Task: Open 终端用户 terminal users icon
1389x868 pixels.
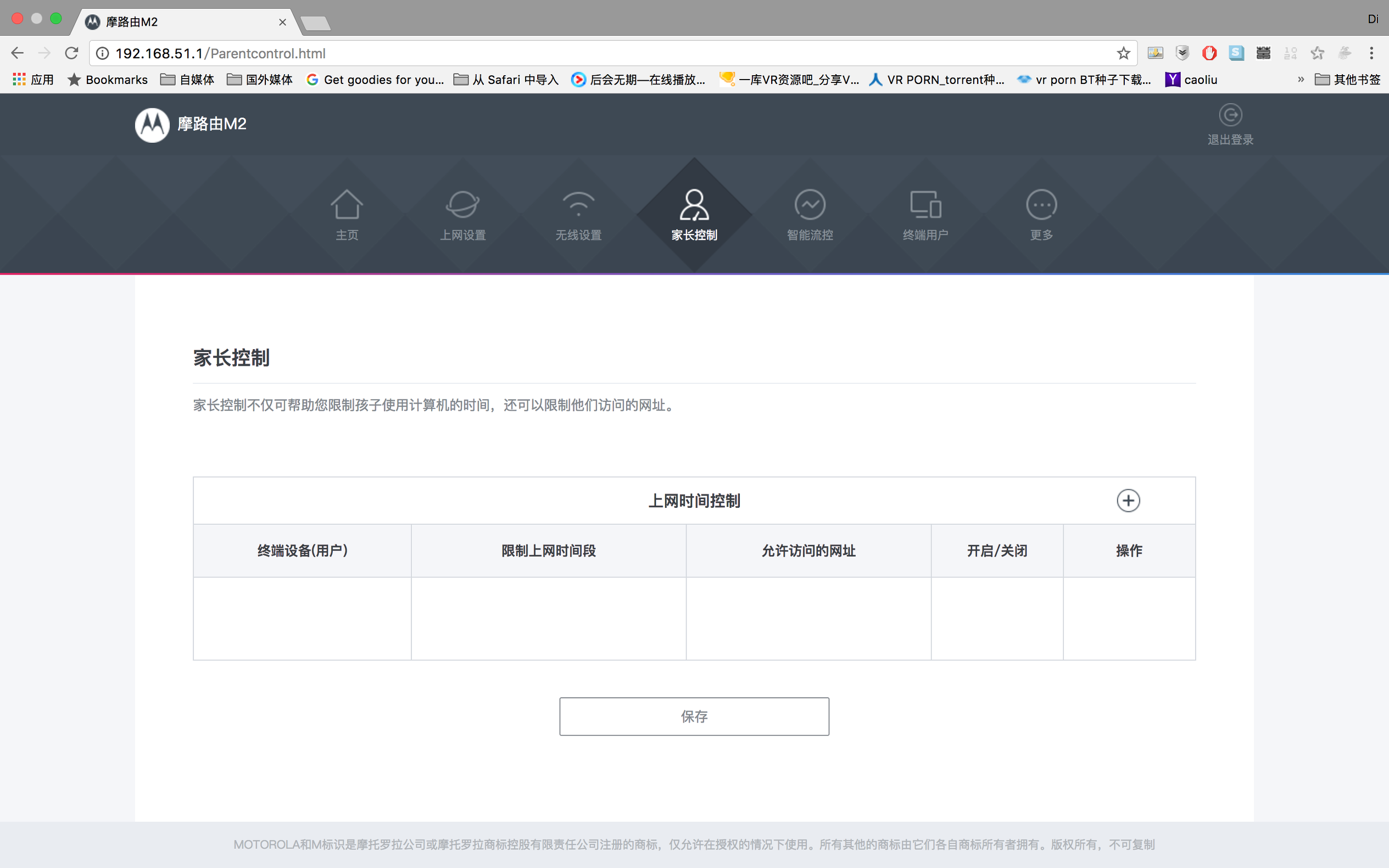Action: tap(925, 205)
